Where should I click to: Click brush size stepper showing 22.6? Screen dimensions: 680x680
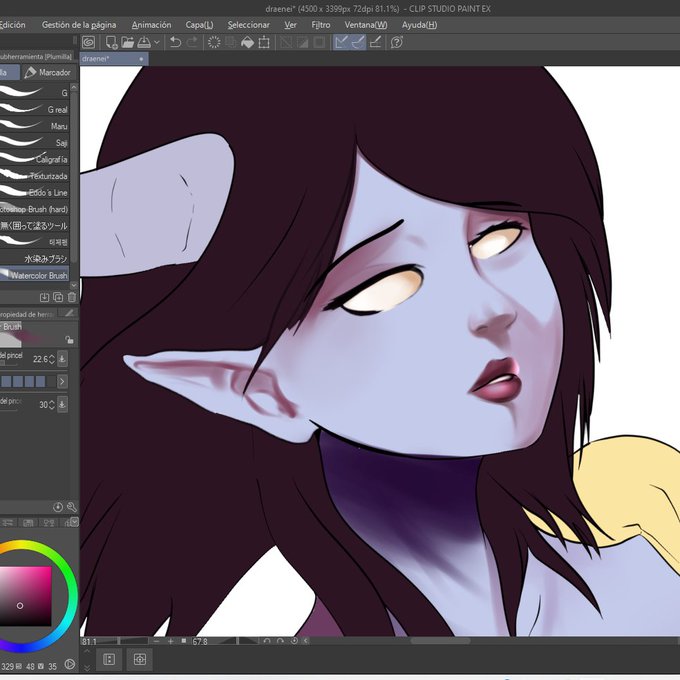point(52,359)
